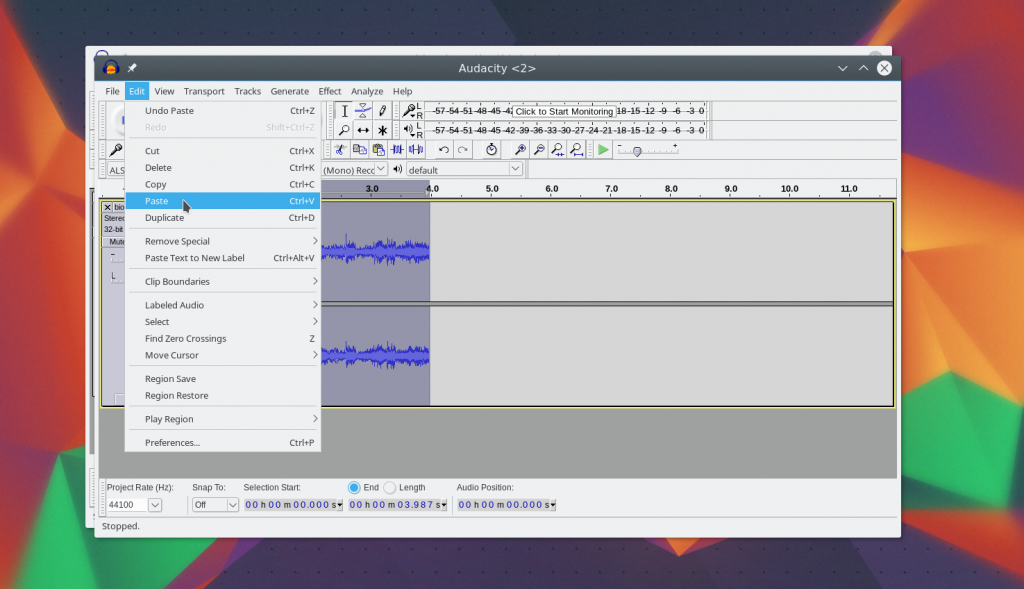Choose the Envelope tool
The height and width of the screenshot is (589, 1024).
pos(363,111)
